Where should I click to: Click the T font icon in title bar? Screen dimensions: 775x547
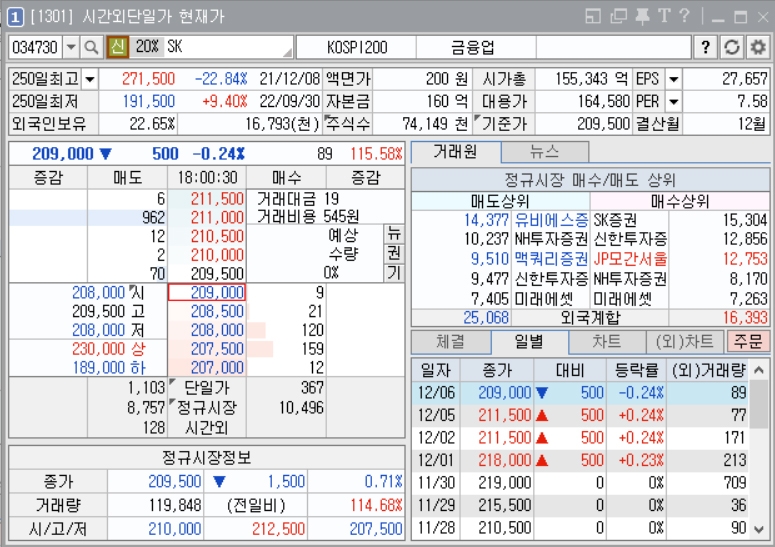(664, 15)
